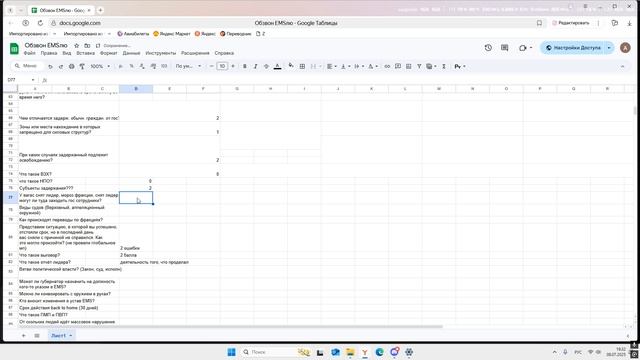Undo the last action in toolbar

click(50, 66)
